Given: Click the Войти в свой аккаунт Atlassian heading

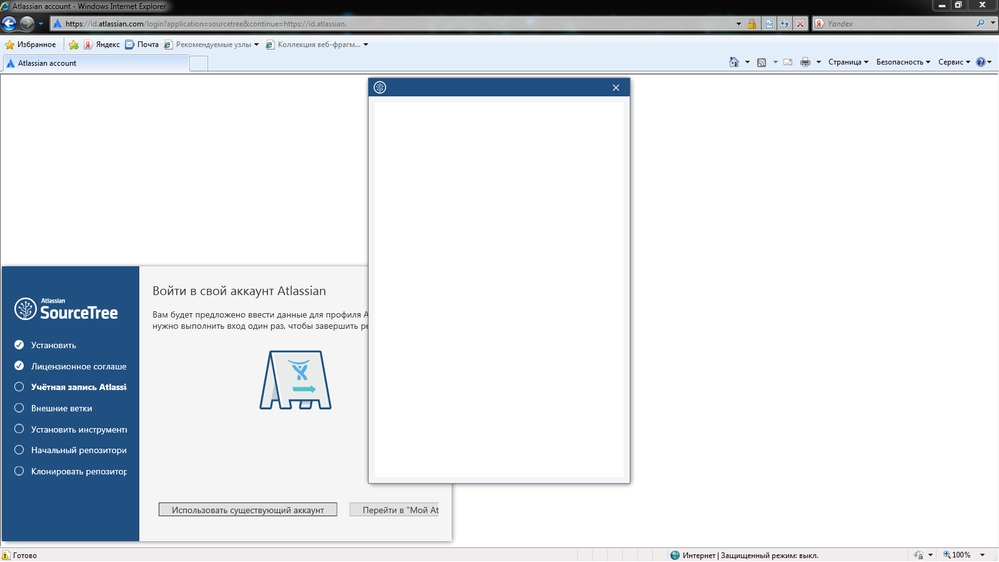Looking at the screenshot, I should pyautogui.click(x=239, y=291).
